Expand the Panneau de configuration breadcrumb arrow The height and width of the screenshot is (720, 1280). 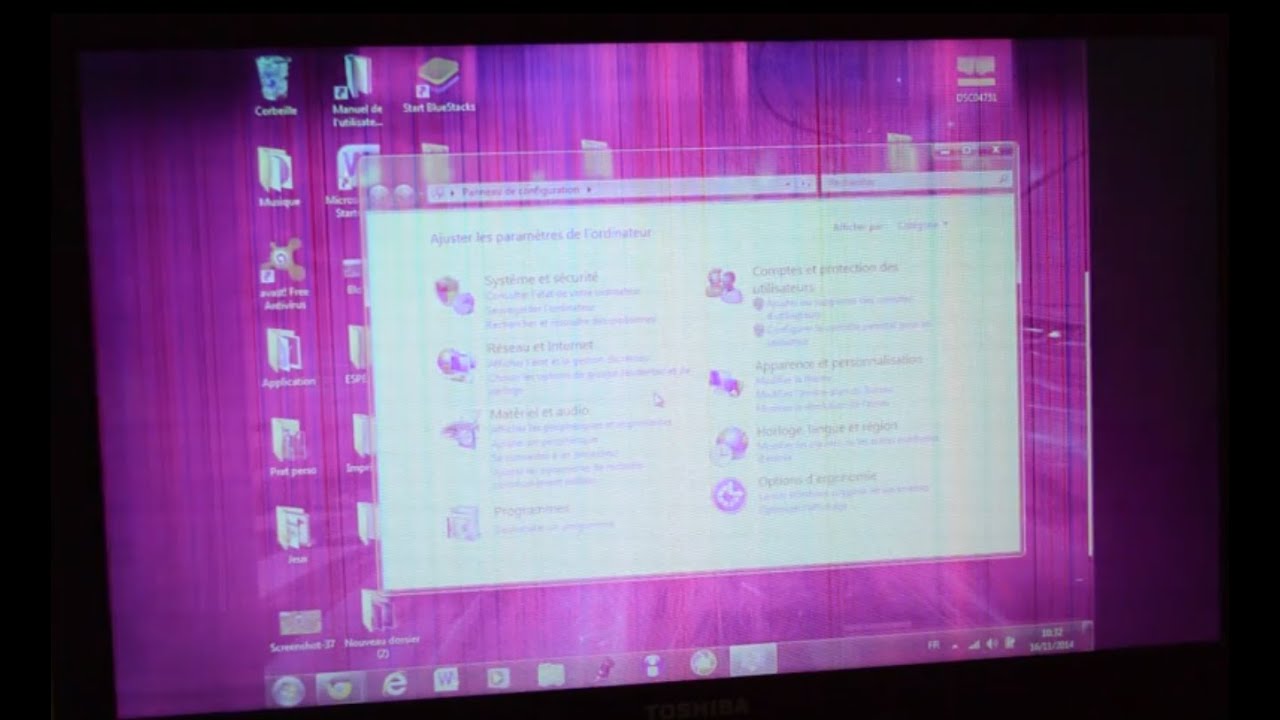point(589,188)
